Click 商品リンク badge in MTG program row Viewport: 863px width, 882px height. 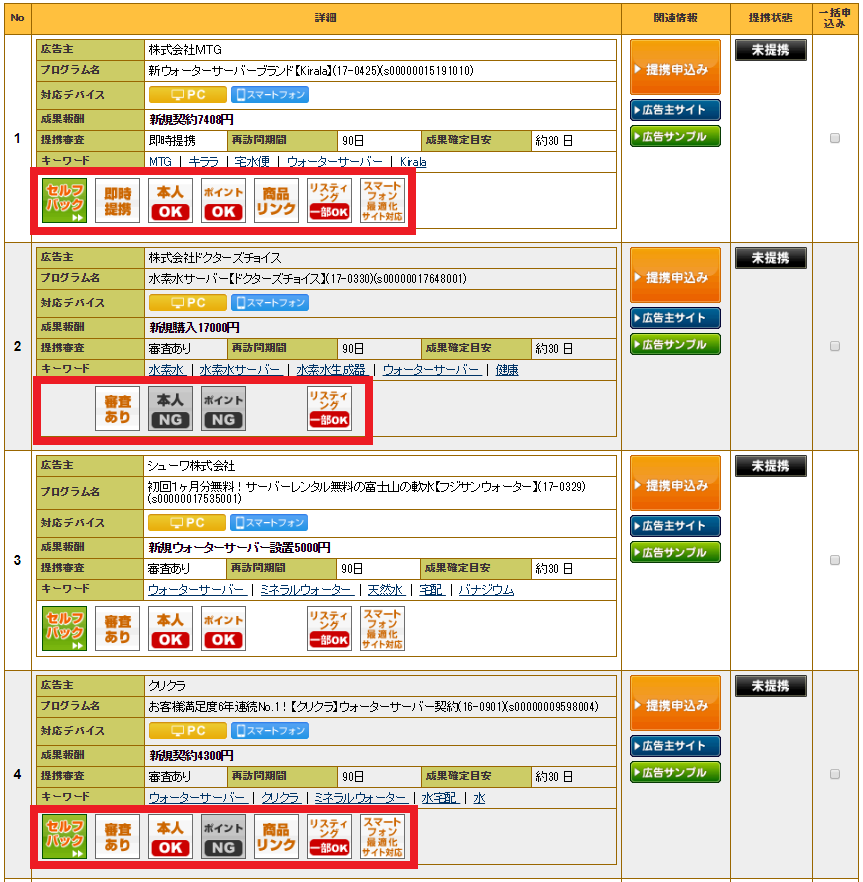click(276, 201)
